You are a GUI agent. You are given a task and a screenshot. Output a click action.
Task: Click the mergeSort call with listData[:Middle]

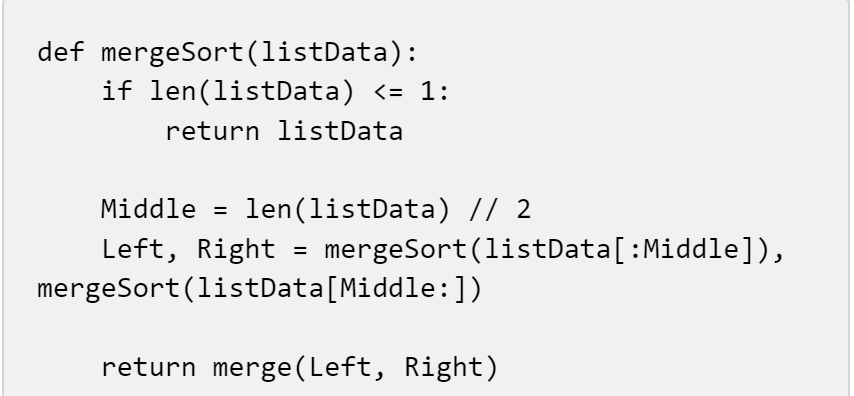pos(547,249)
